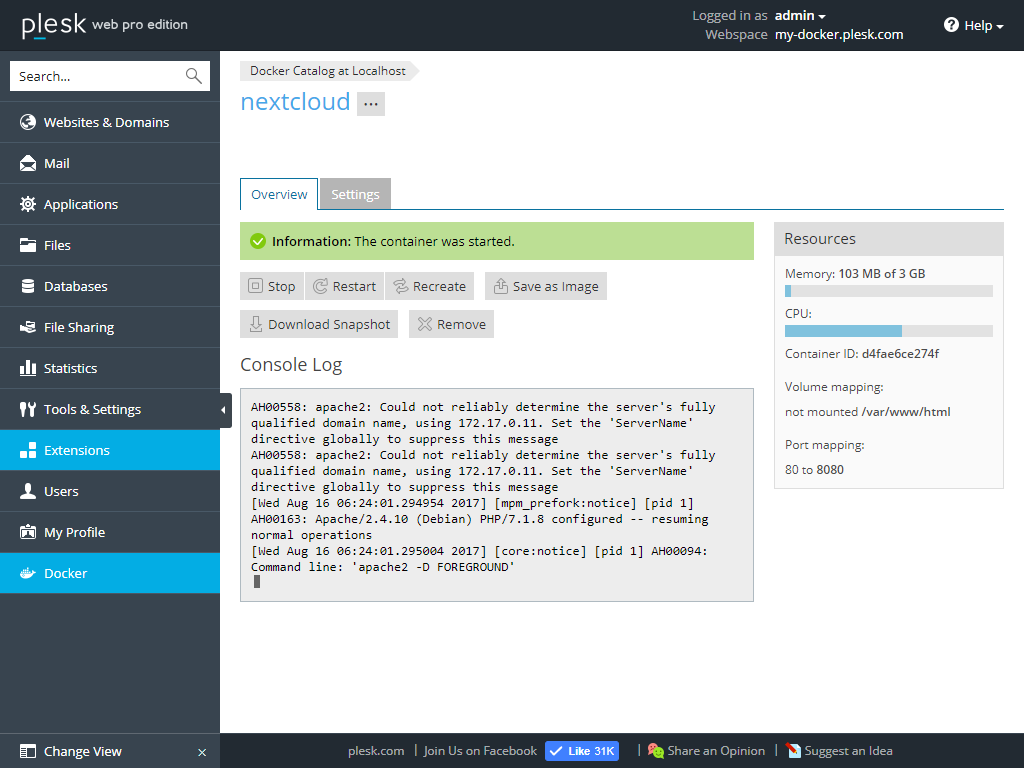Click the Statistics bar chart icon
Image resolution: width=1024 pixels, height=768 pixels.
(x=27, y=368)
